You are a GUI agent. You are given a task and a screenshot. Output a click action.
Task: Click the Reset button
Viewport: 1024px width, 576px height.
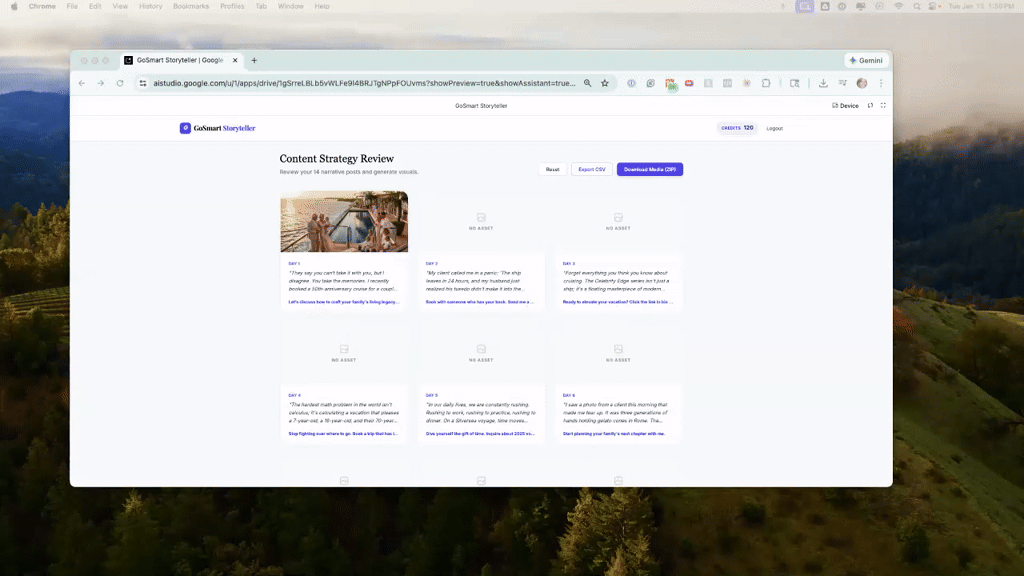[x=552, y=169]
